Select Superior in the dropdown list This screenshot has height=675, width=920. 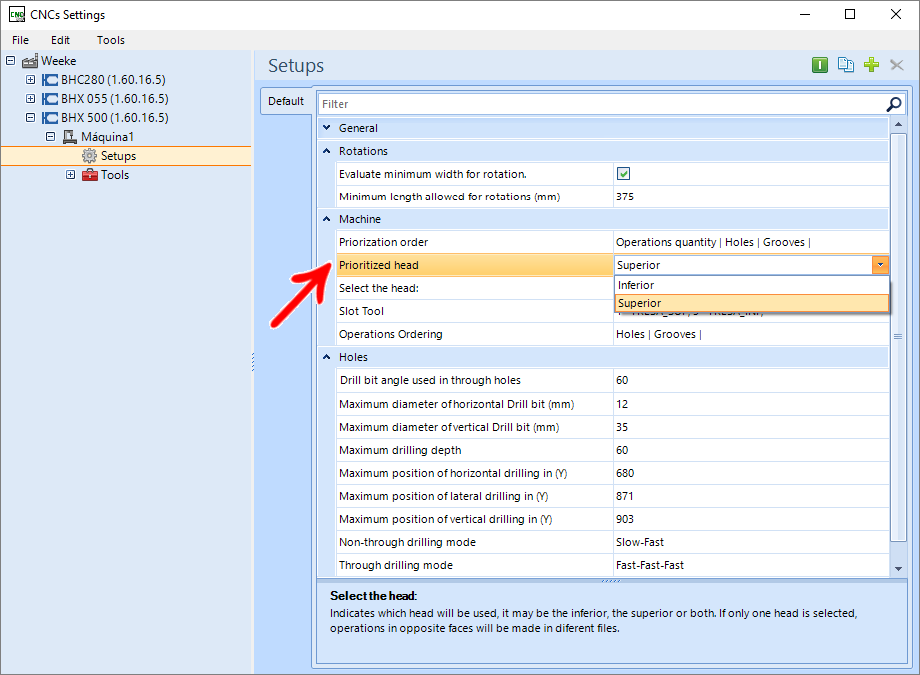pyautogui.click(x=752, y=303)
